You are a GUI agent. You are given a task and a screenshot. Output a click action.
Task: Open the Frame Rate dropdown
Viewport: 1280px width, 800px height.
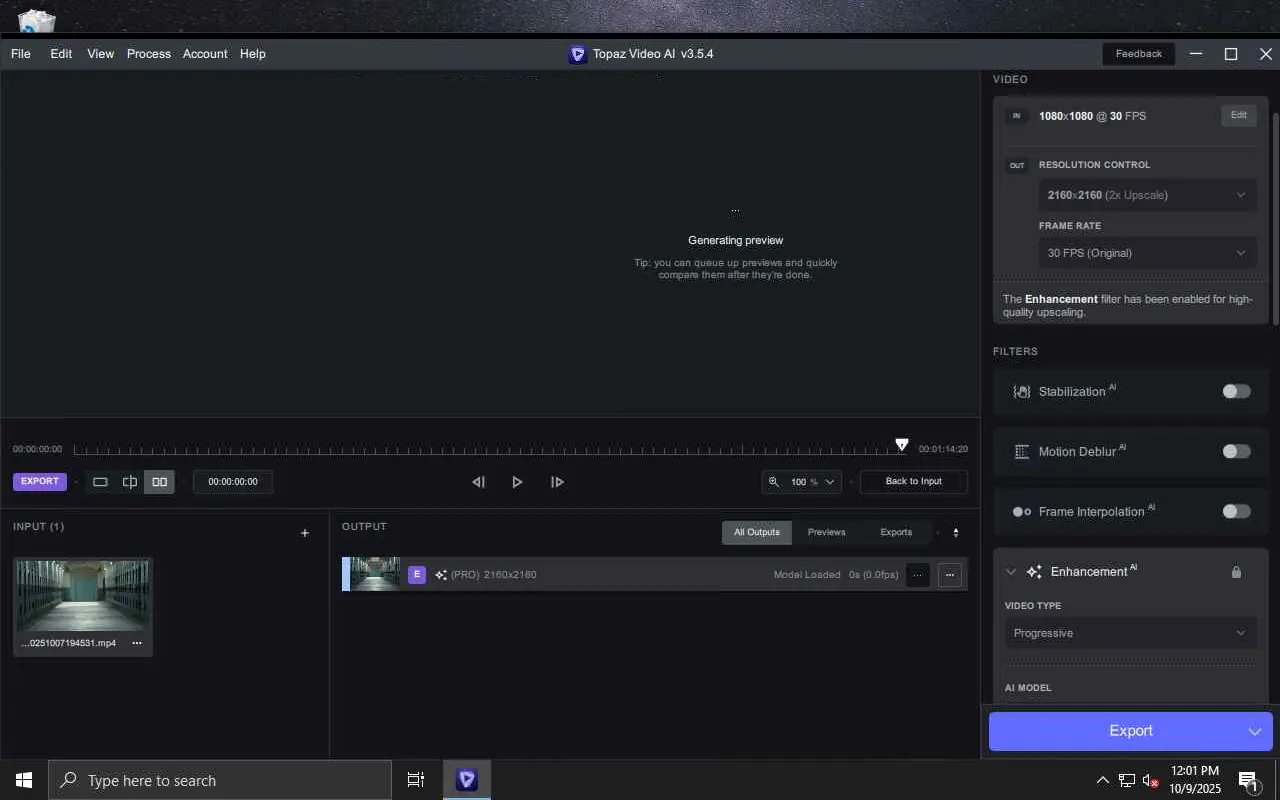[x=1148, y=253]
